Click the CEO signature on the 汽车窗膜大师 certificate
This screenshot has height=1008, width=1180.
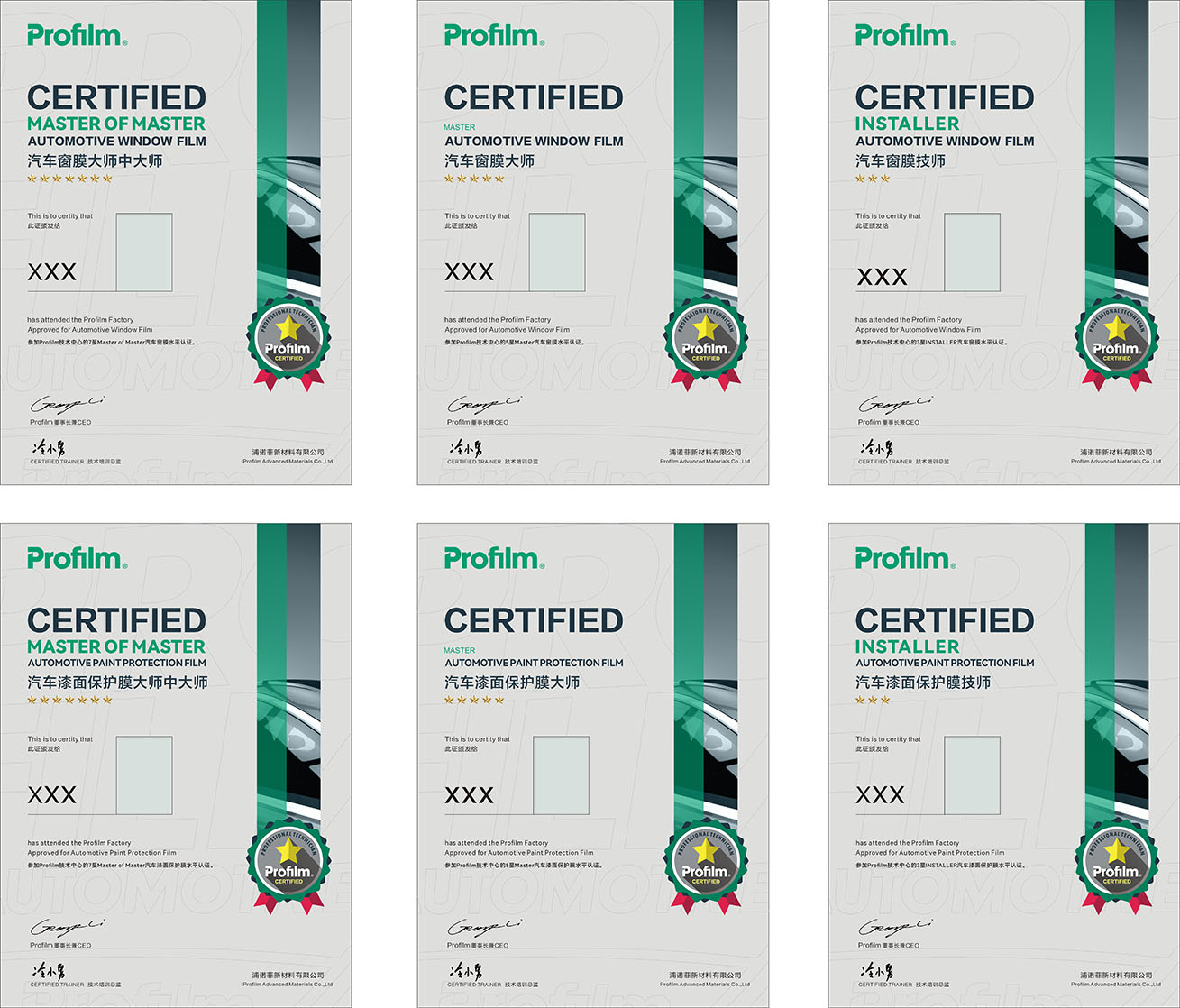point(485,403)
